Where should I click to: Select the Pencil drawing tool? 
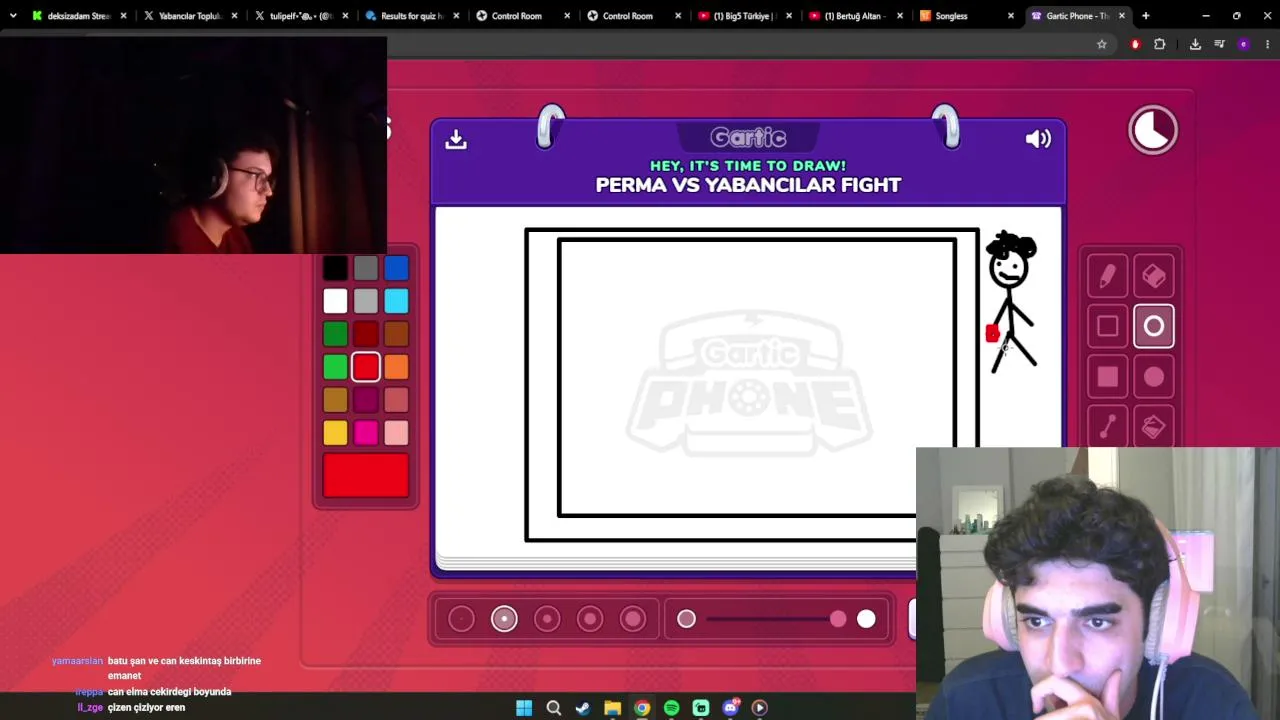pyautogui.click(x=1107, y=276)
